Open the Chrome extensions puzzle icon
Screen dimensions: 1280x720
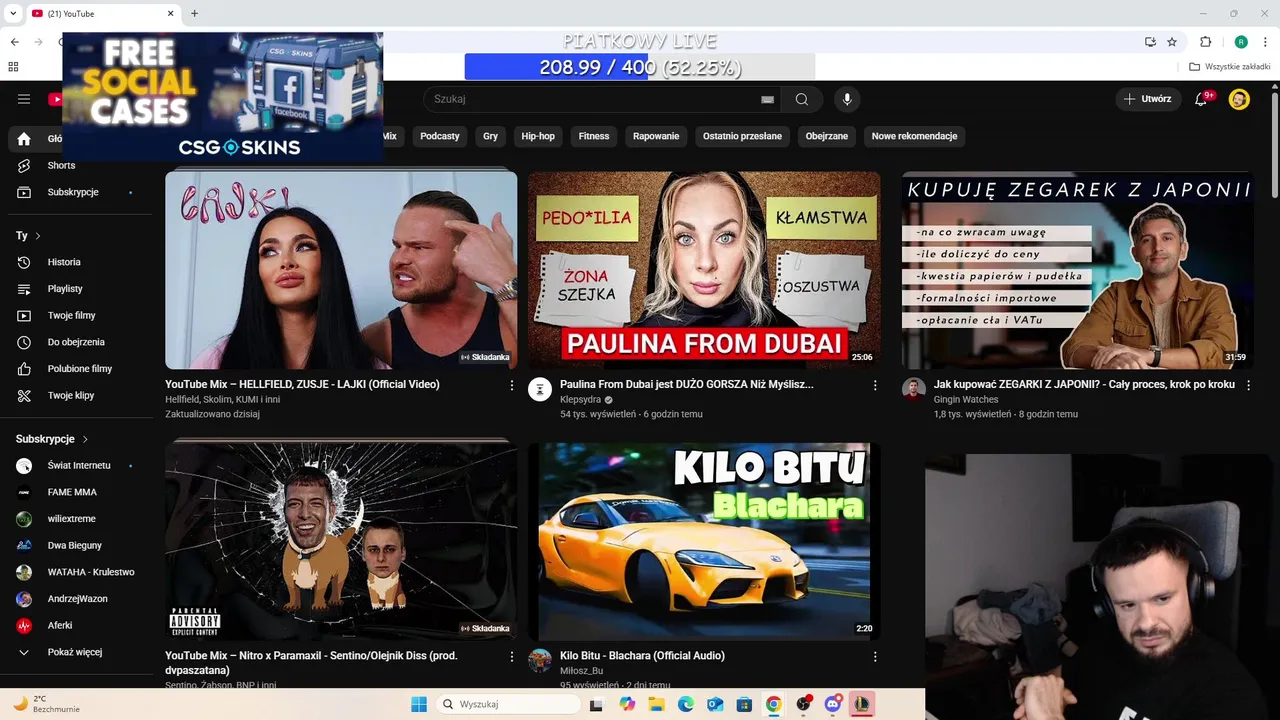pos(1206,42)
